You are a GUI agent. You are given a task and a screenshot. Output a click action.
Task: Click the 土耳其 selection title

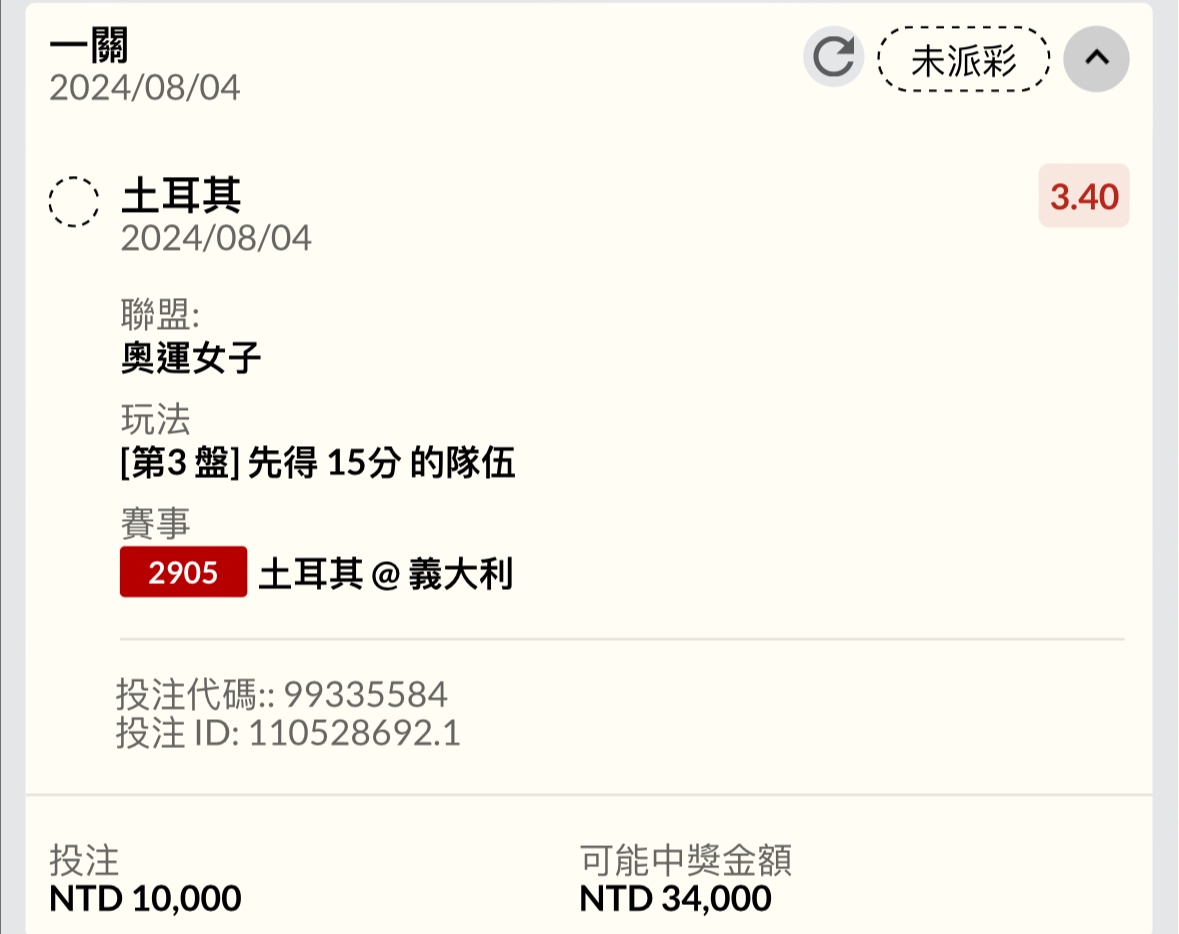pyautogui.click(x=181, y=195)
